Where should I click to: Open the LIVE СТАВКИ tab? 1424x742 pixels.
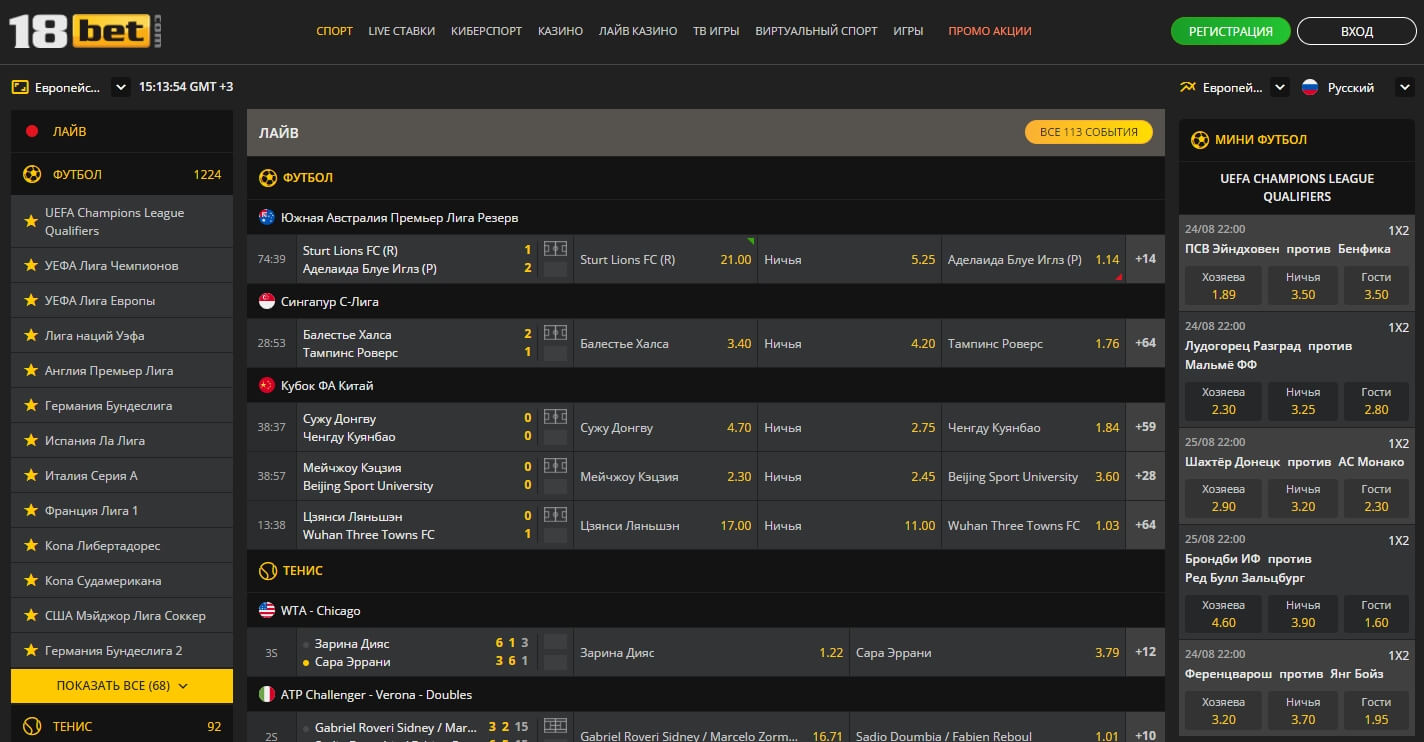[402, 31]
